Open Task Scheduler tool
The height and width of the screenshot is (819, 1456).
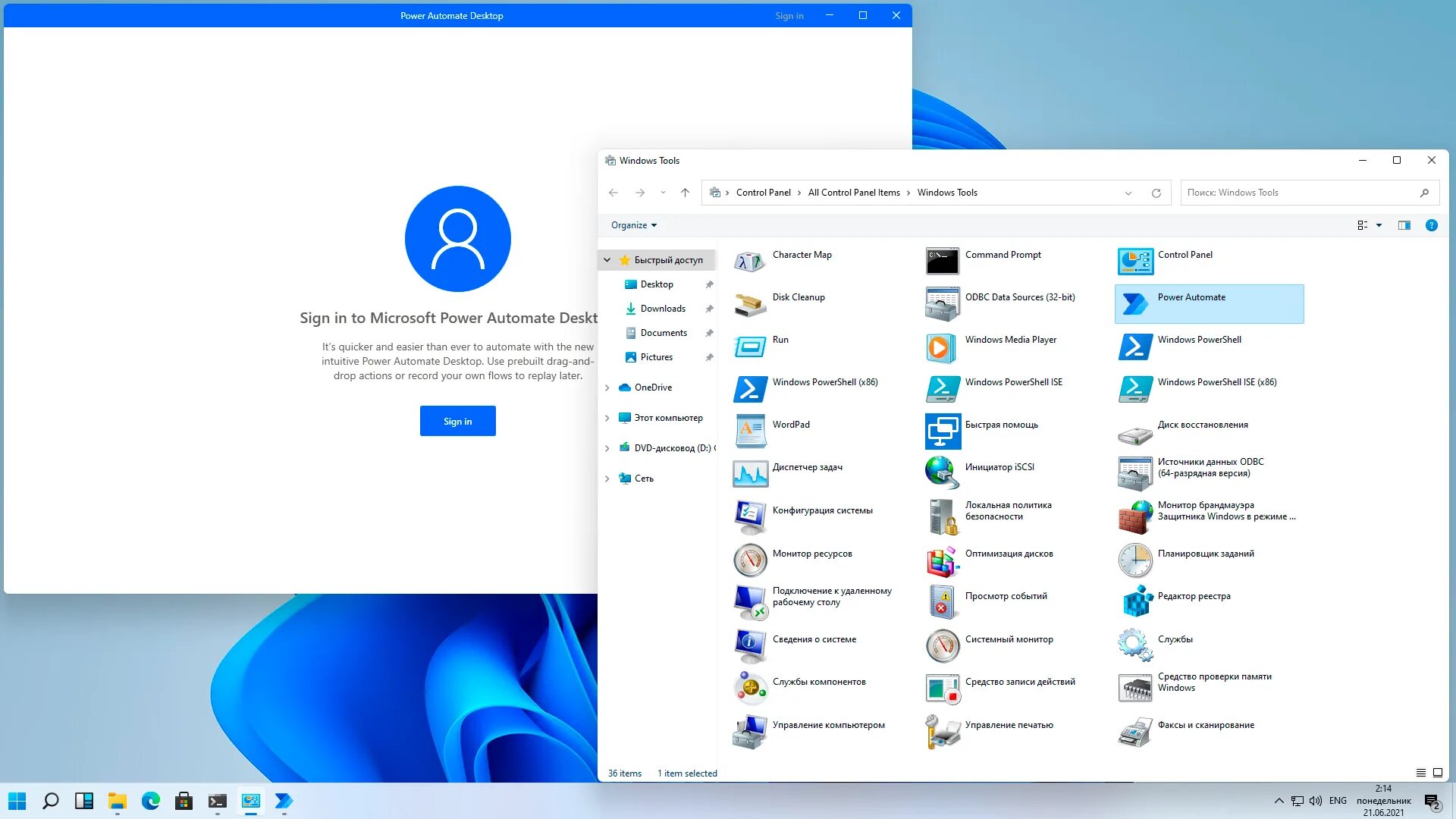click(x=1205, y=553)
